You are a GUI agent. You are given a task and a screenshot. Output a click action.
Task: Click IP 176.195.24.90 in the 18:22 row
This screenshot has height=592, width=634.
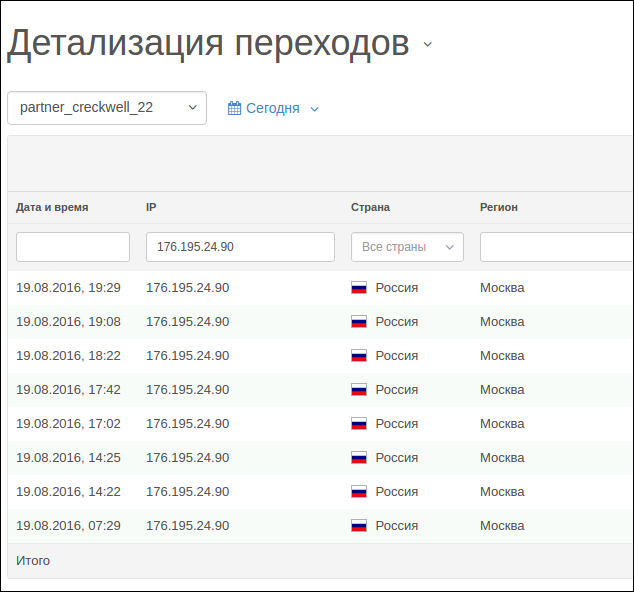[188, 355]
